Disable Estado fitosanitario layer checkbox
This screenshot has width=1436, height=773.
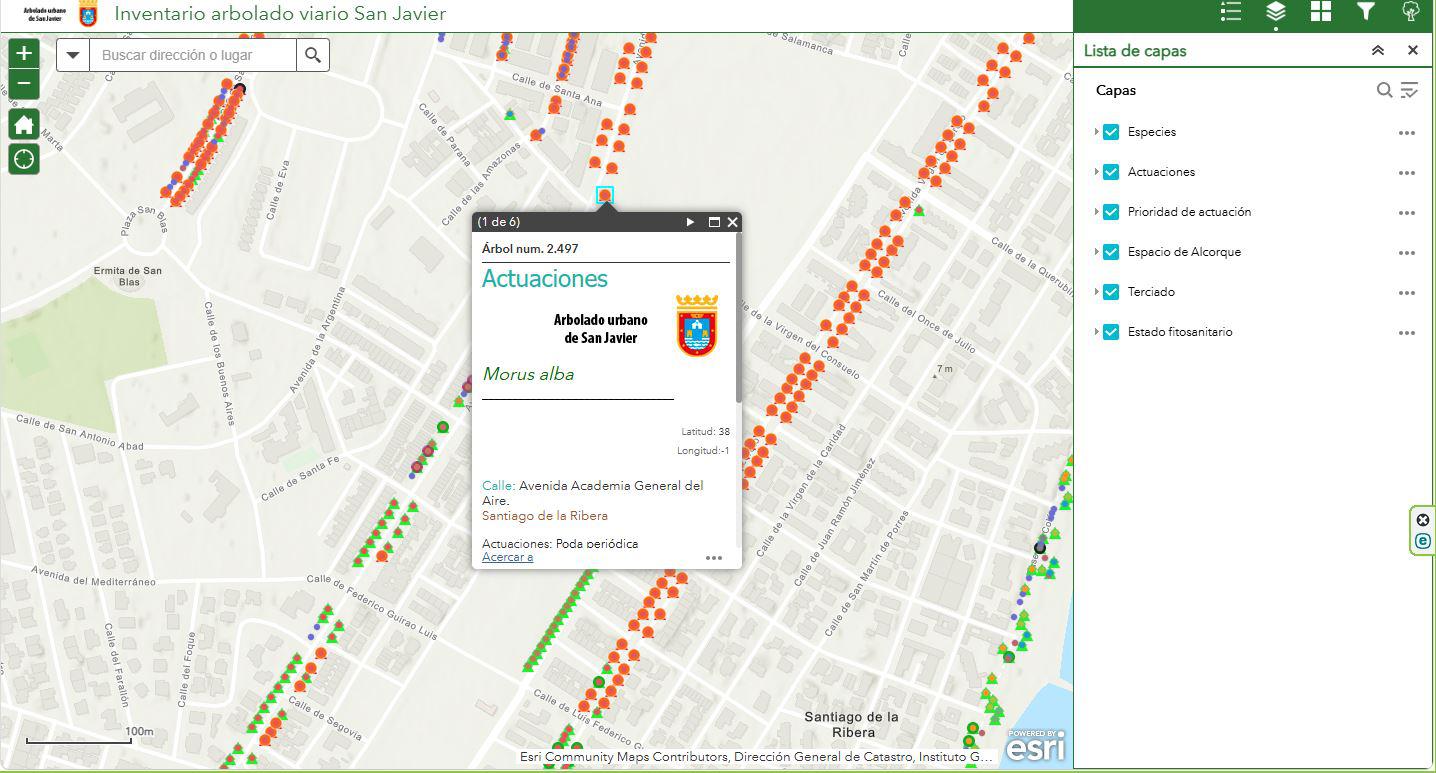pos(1110,332)
